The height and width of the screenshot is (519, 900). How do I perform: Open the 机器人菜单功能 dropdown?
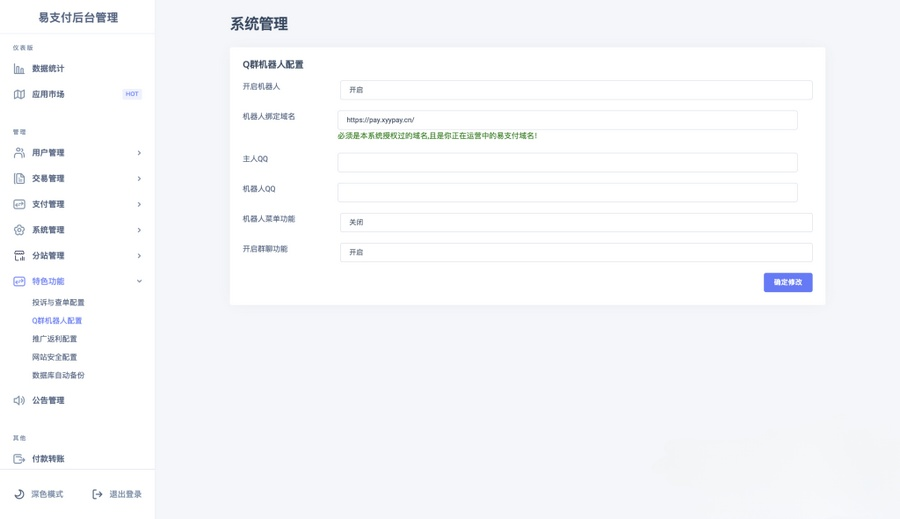(576, 222)
